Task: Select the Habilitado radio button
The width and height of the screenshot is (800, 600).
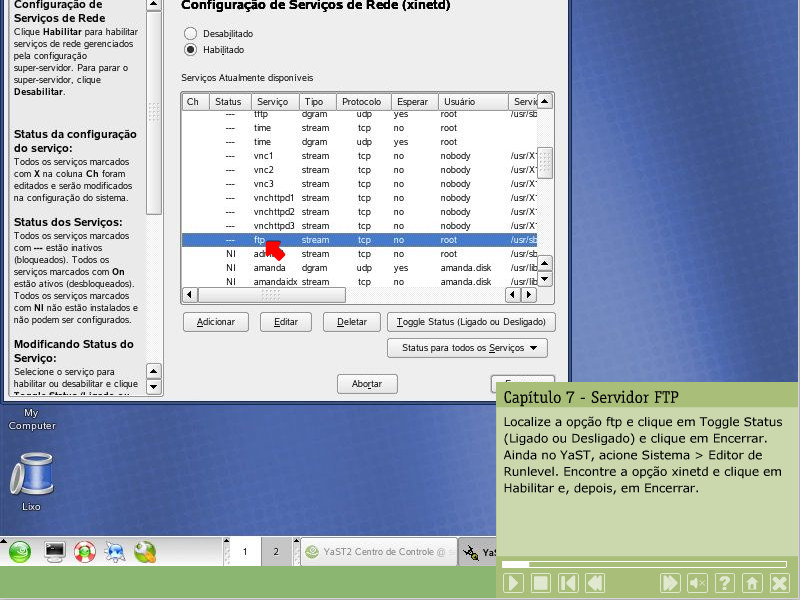Action: click(191, 49)
